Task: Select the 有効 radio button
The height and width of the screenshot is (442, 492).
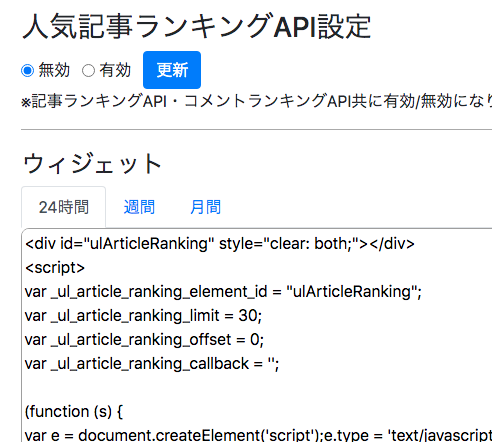Action: pyautogui.click(x=88, y=71)
